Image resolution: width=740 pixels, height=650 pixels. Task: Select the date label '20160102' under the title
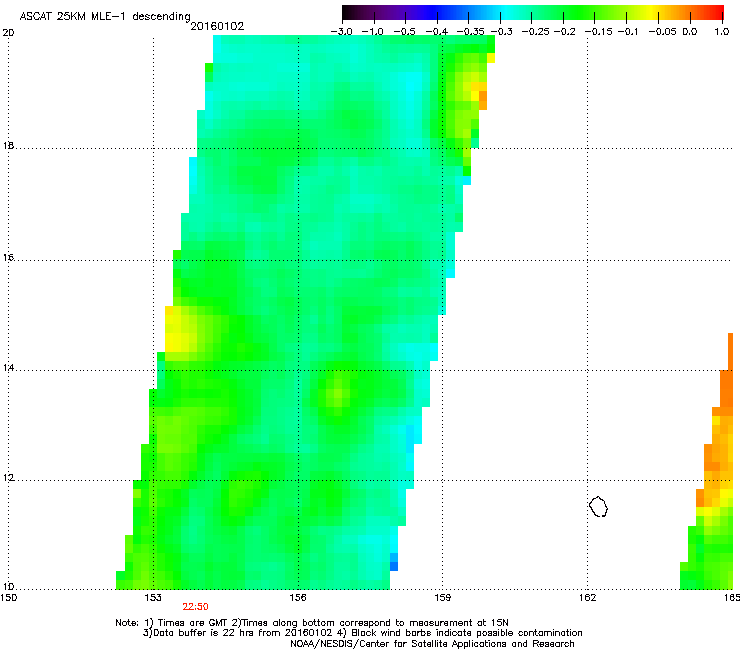pos(217,26)
